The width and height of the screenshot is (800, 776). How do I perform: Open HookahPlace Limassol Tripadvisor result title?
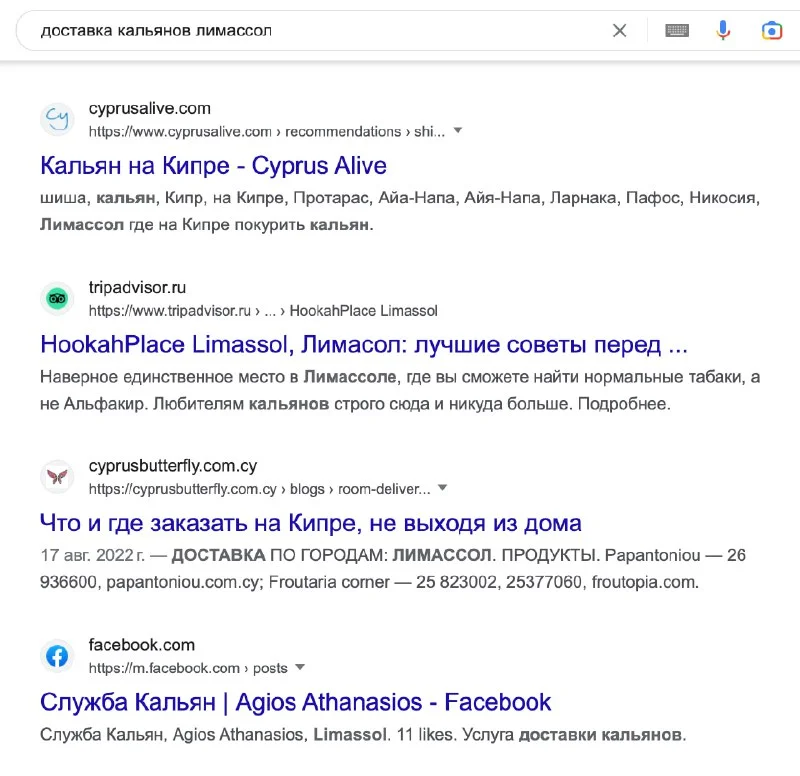pyautogui.click(x=364, y=345)
